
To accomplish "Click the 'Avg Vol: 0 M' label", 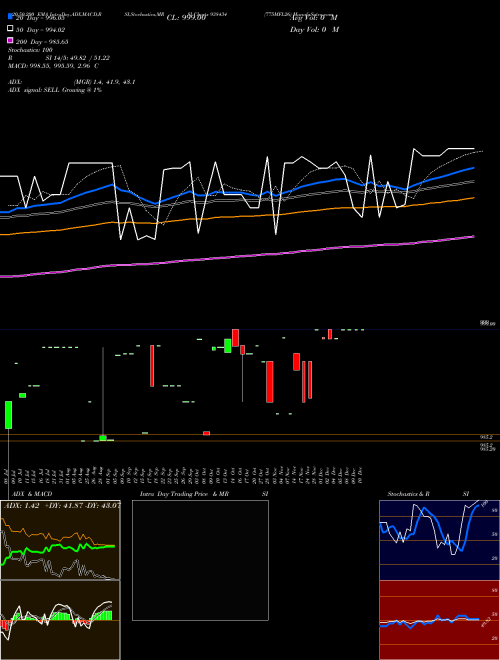I will click(314, 18).
